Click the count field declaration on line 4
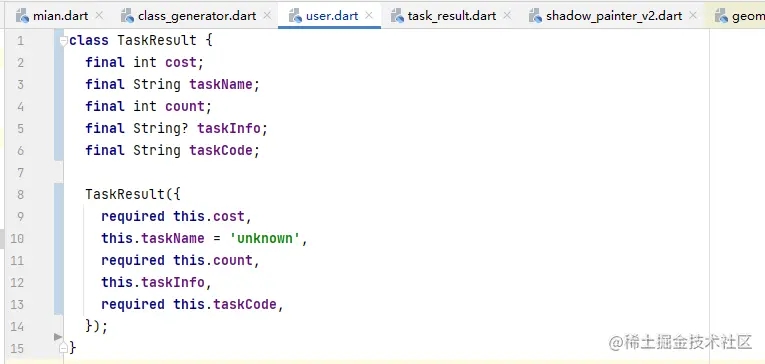Image resolution: width=765 pixels, height=364 pixels. click(185, 106)
